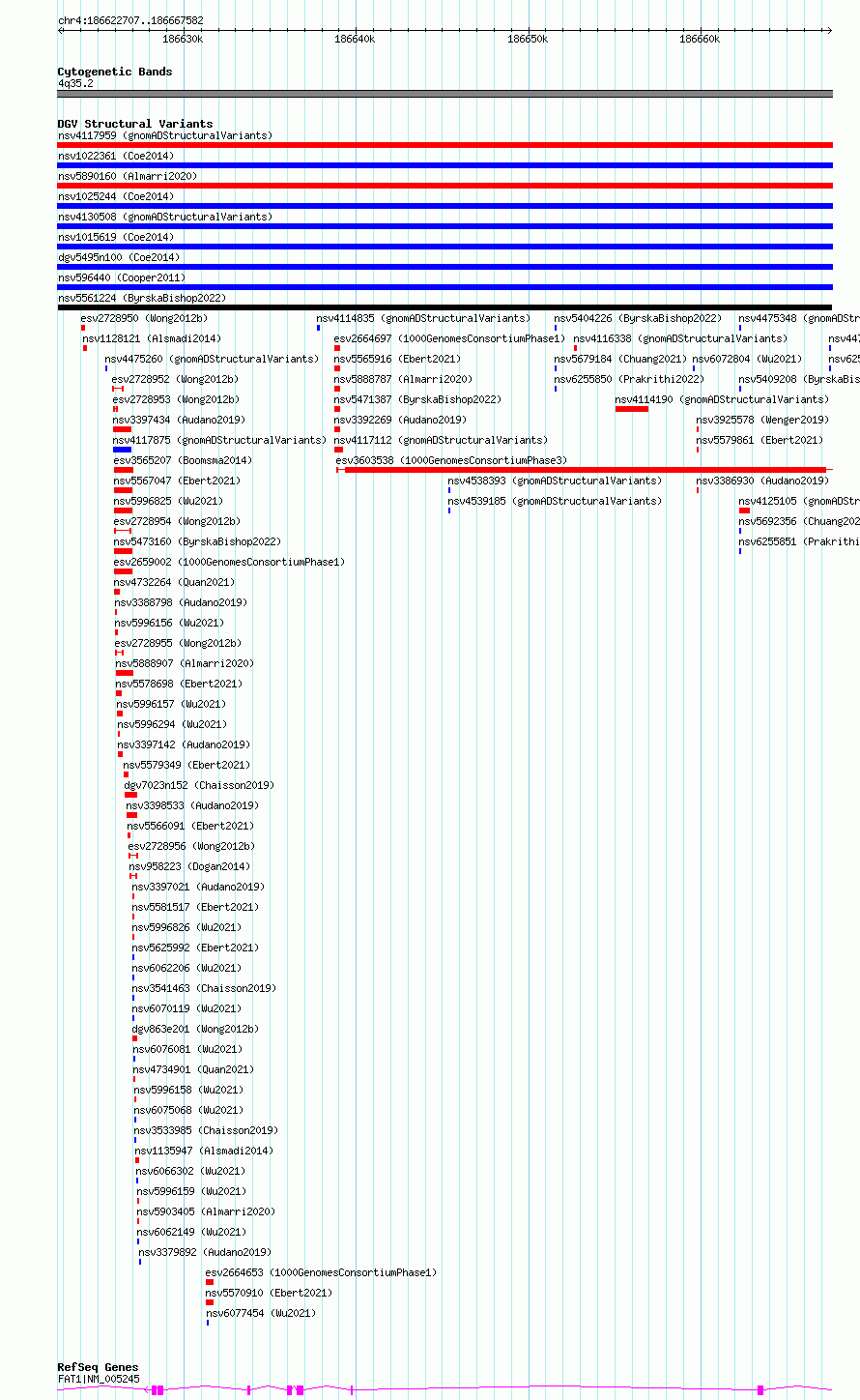Click the nsv1025244 (Coe2014) label

[x=116, y=196]
